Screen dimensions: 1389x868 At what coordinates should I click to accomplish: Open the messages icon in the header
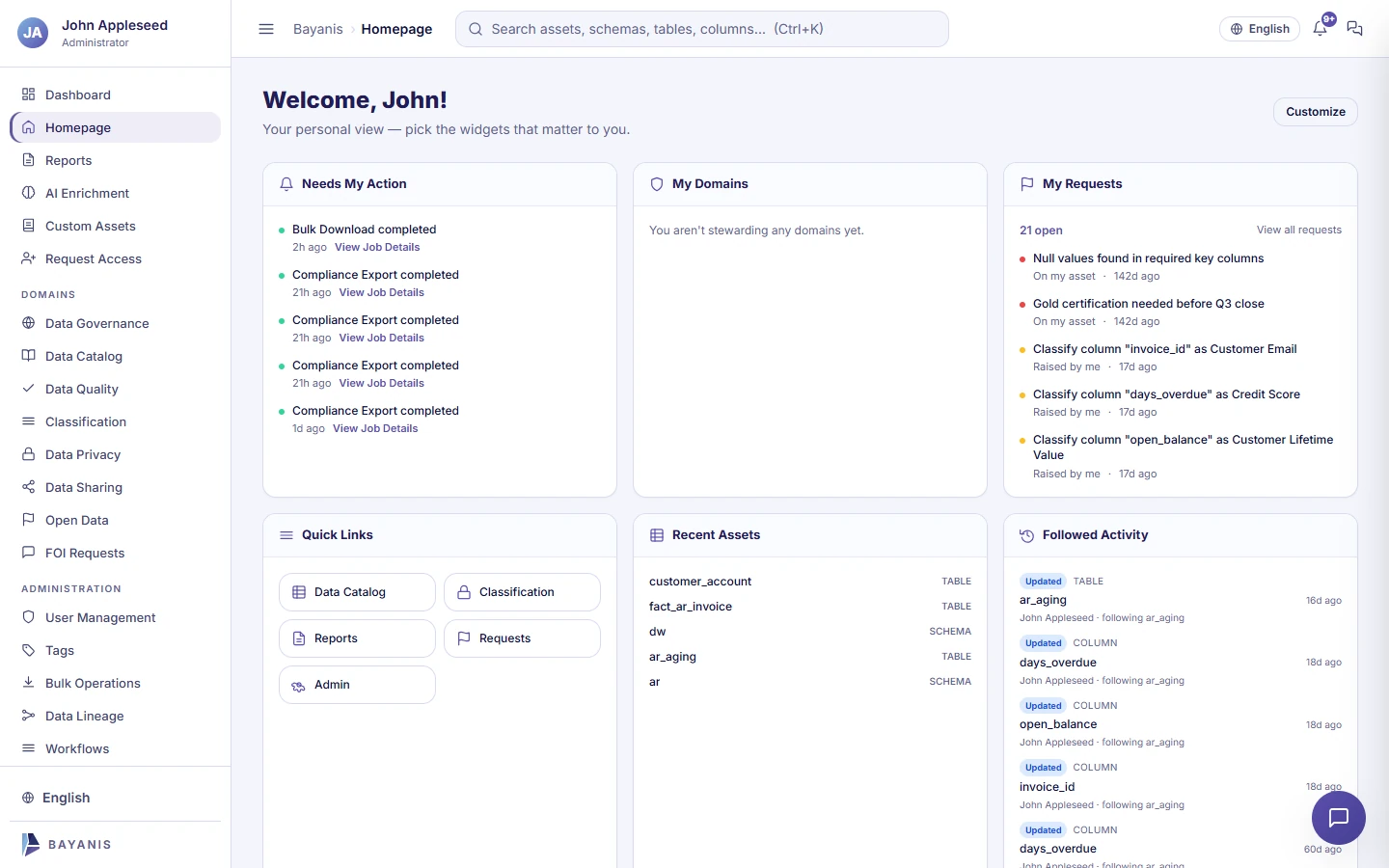(1354, 29)
